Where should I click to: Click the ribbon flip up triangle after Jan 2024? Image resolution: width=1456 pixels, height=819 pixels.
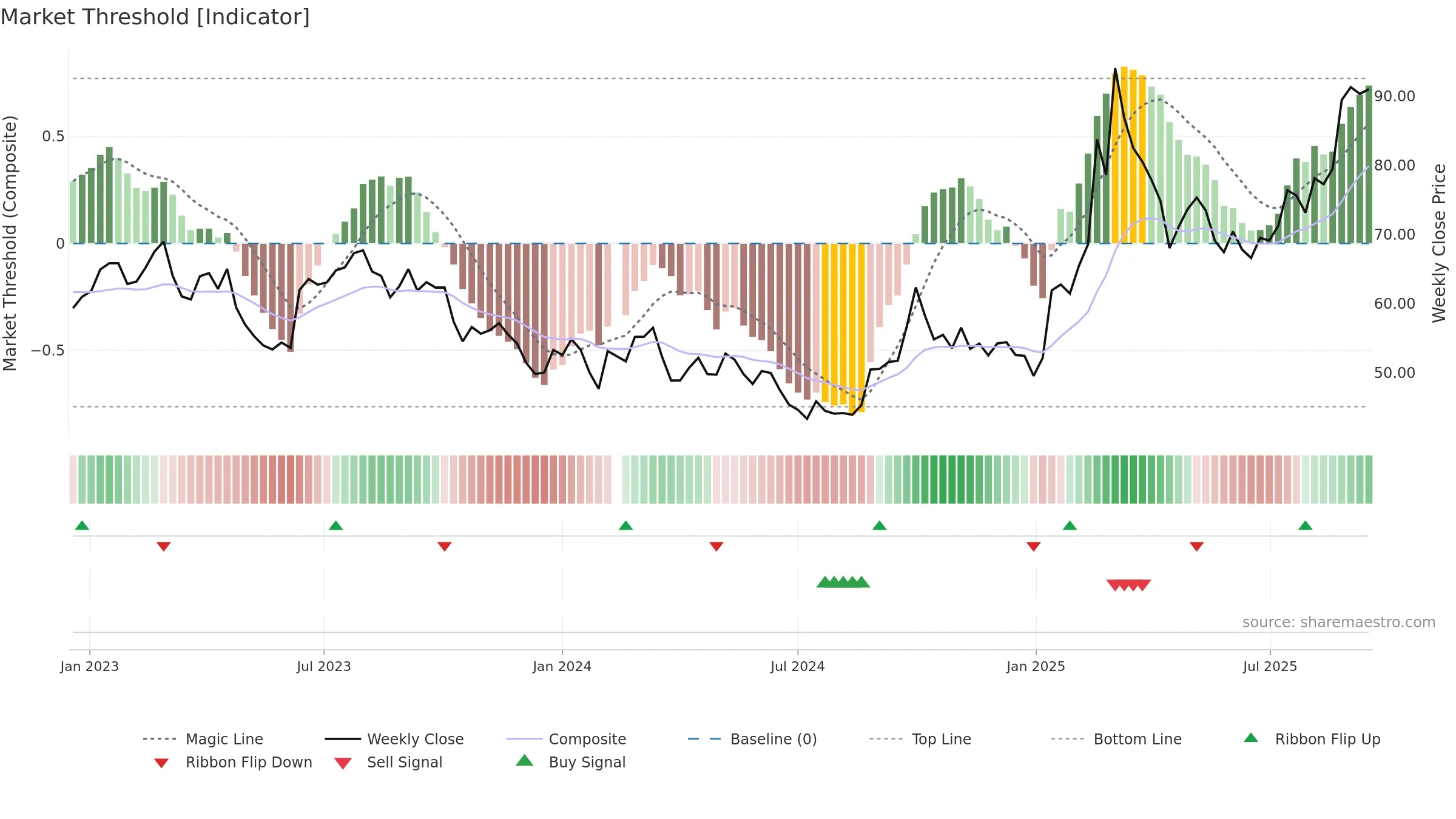[625, 525]
